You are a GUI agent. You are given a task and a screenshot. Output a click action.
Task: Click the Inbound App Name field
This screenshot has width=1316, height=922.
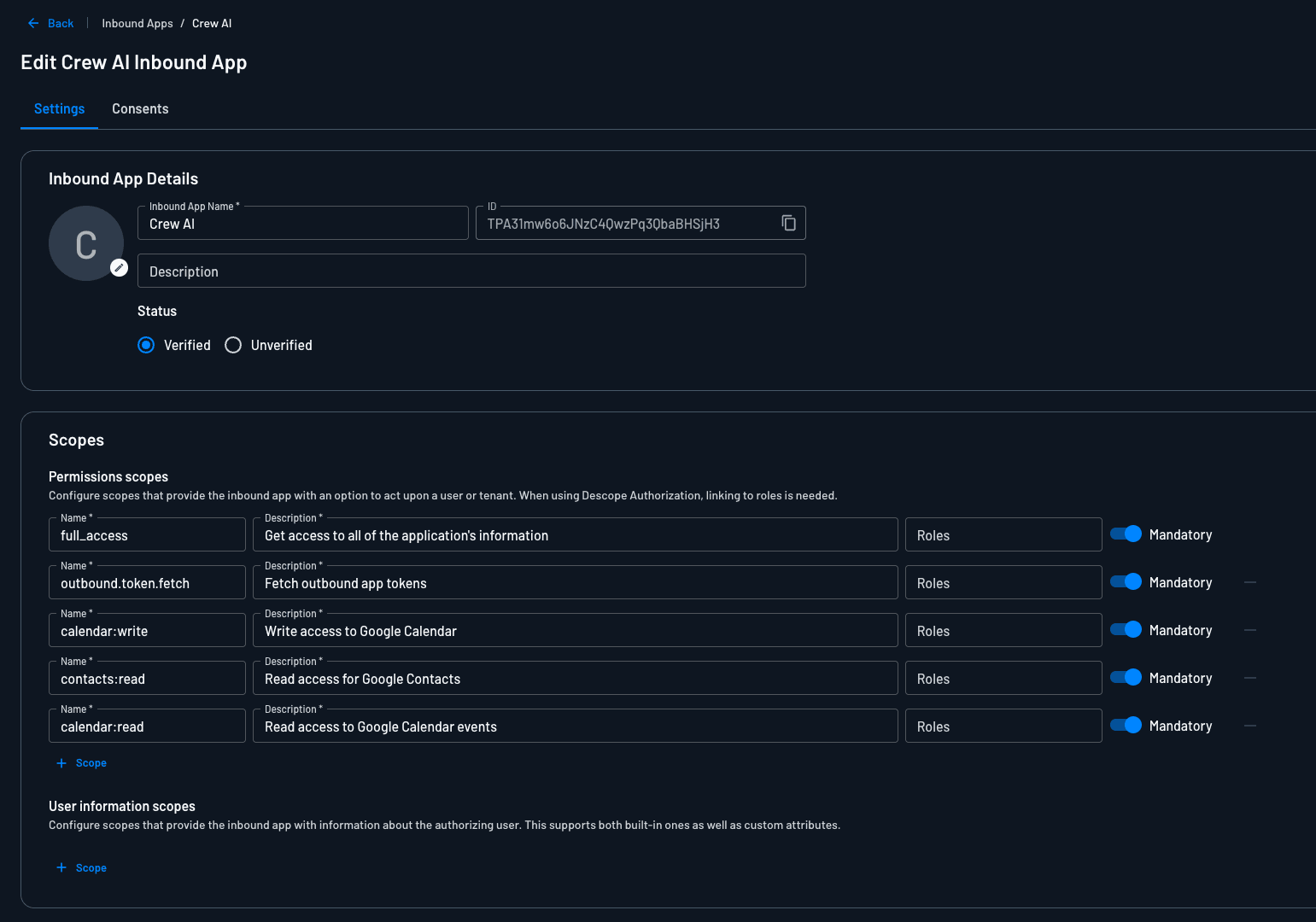302,224
